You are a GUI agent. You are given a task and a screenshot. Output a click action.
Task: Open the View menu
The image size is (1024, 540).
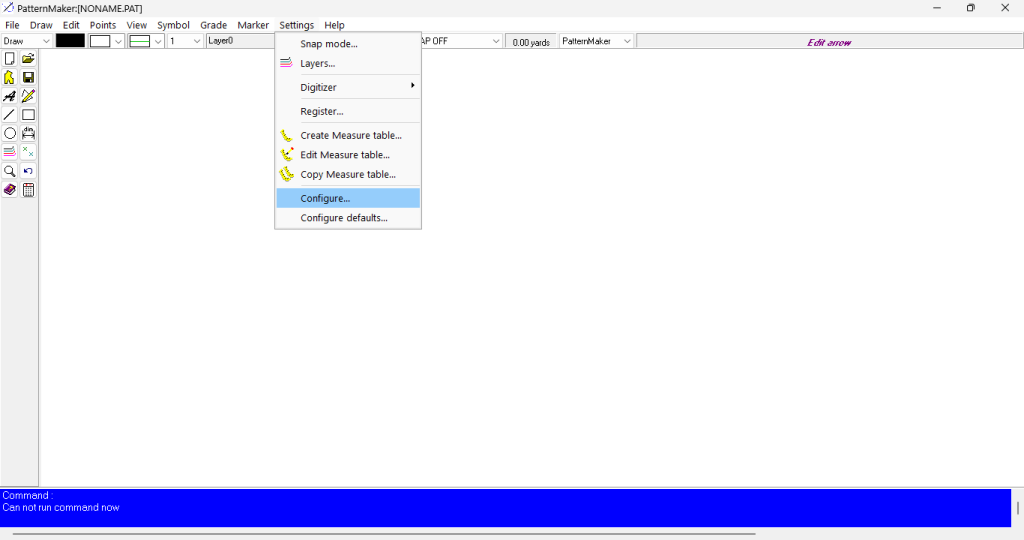click(136, 25)
